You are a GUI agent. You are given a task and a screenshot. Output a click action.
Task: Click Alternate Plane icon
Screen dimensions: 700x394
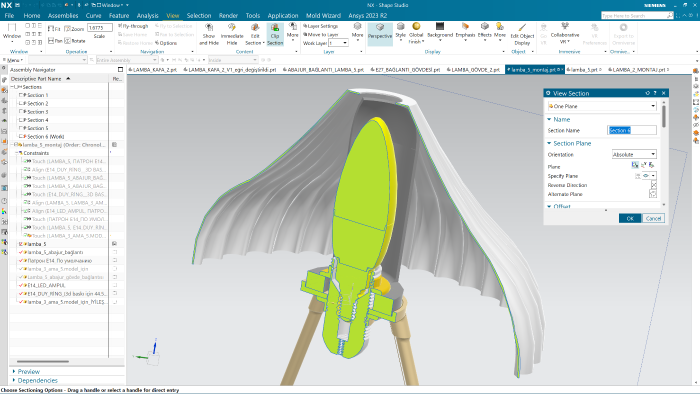tap(653, 194)
